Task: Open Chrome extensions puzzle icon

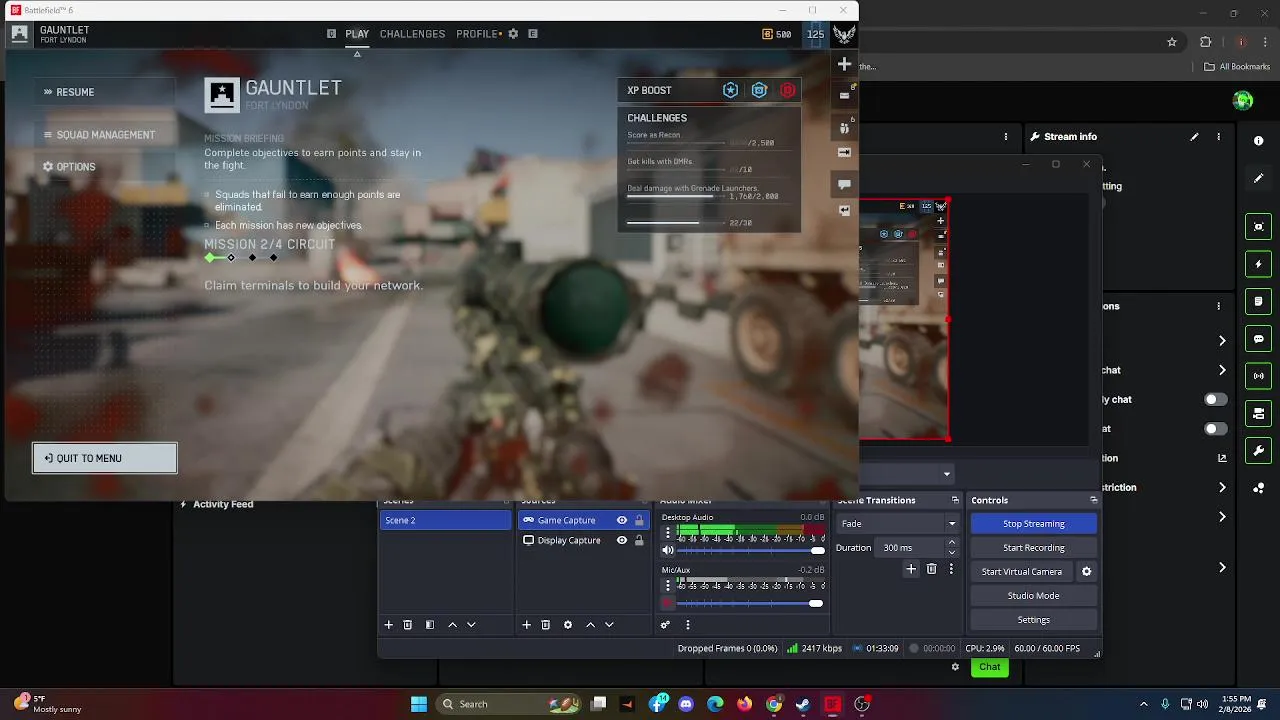Action: click(x=1205, y=42)
